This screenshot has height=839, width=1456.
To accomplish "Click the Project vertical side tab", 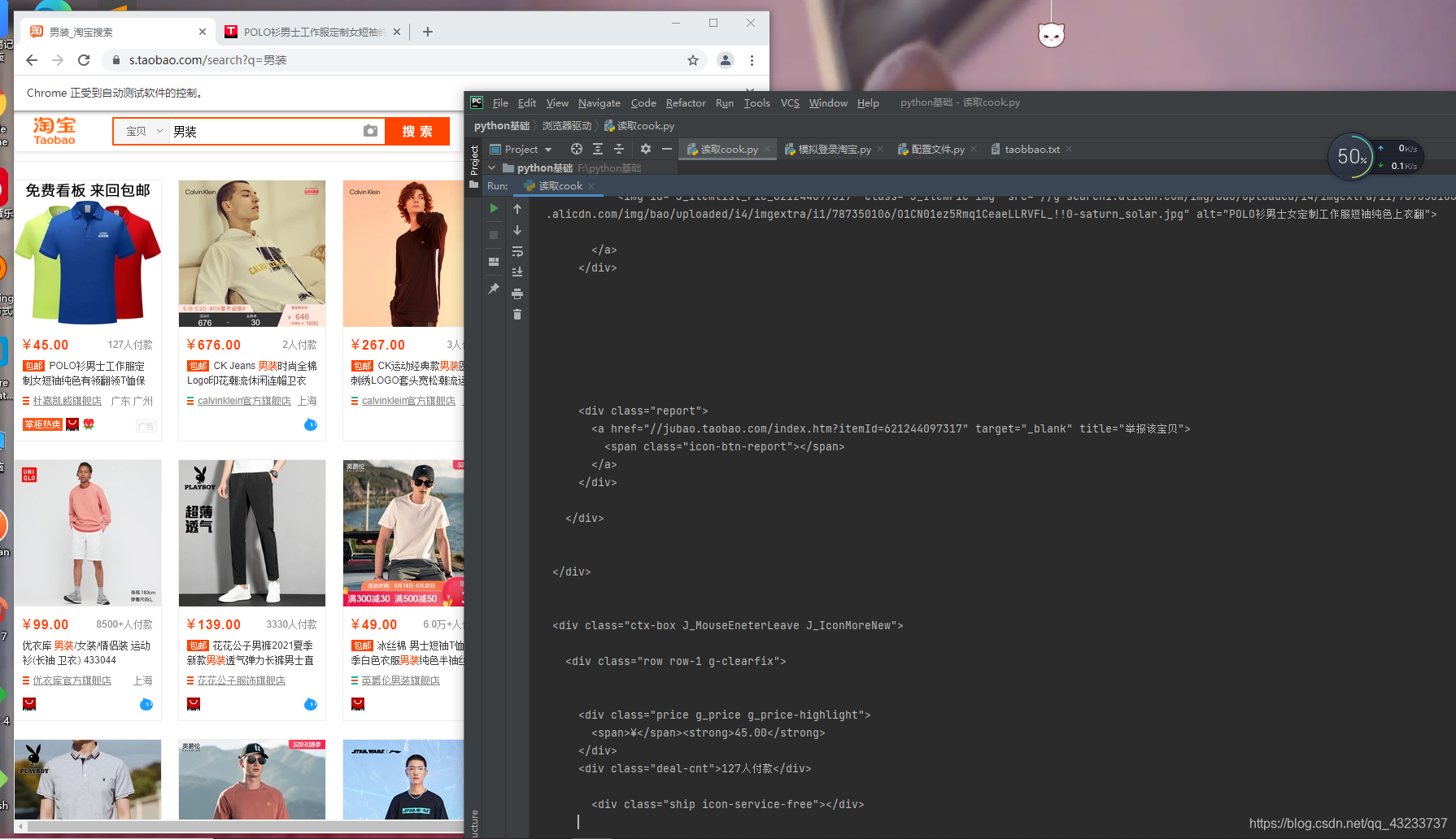I will (474, 160).
